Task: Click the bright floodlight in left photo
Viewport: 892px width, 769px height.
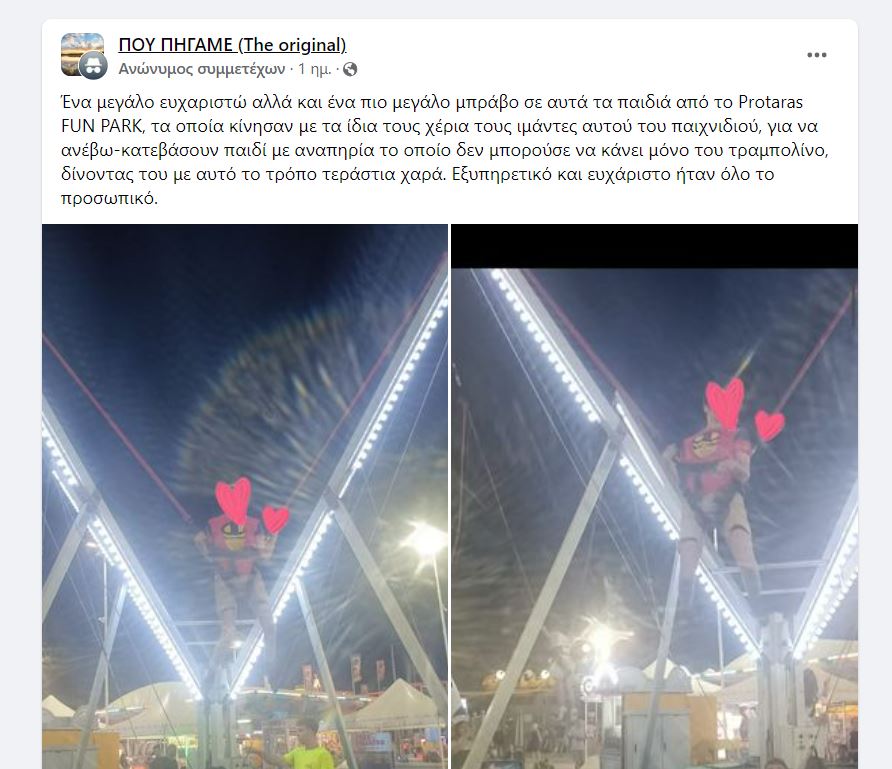Action: click(428, 540)
